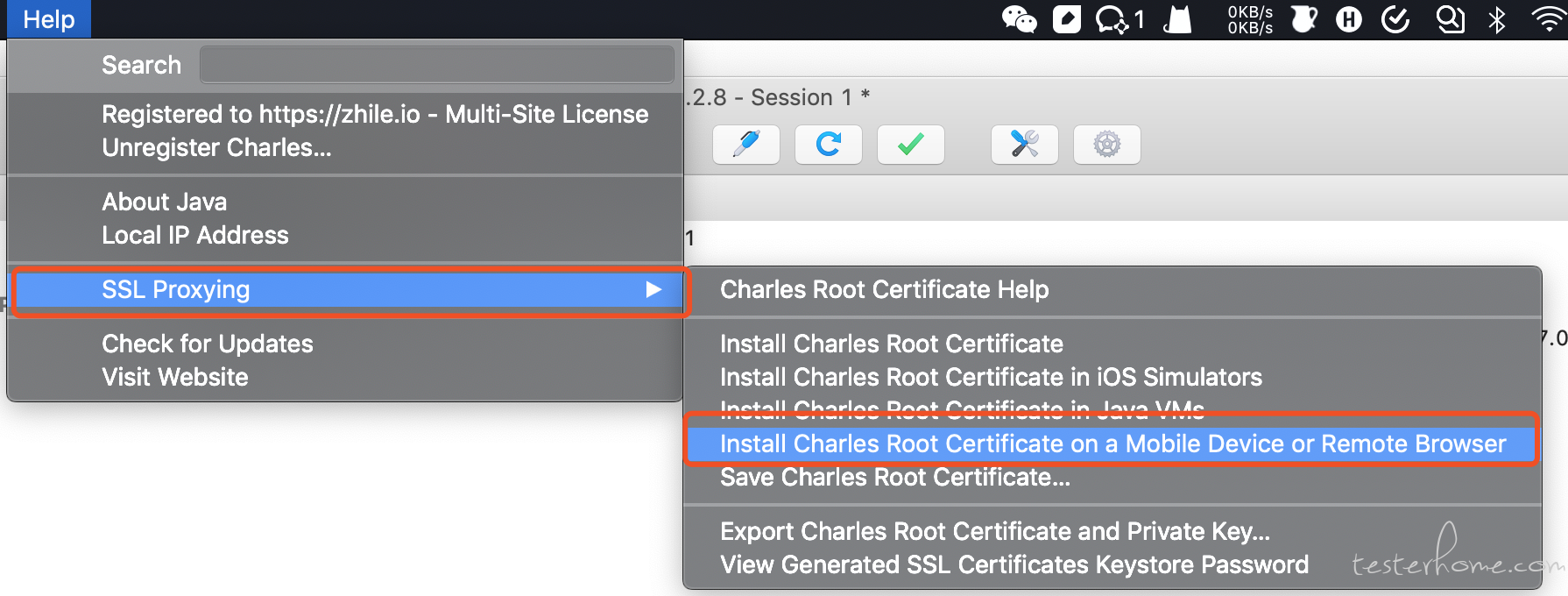Click the network speed 0KB/s indicator
This screenshot has width=1568, height=596.
tap(1250, 19)
